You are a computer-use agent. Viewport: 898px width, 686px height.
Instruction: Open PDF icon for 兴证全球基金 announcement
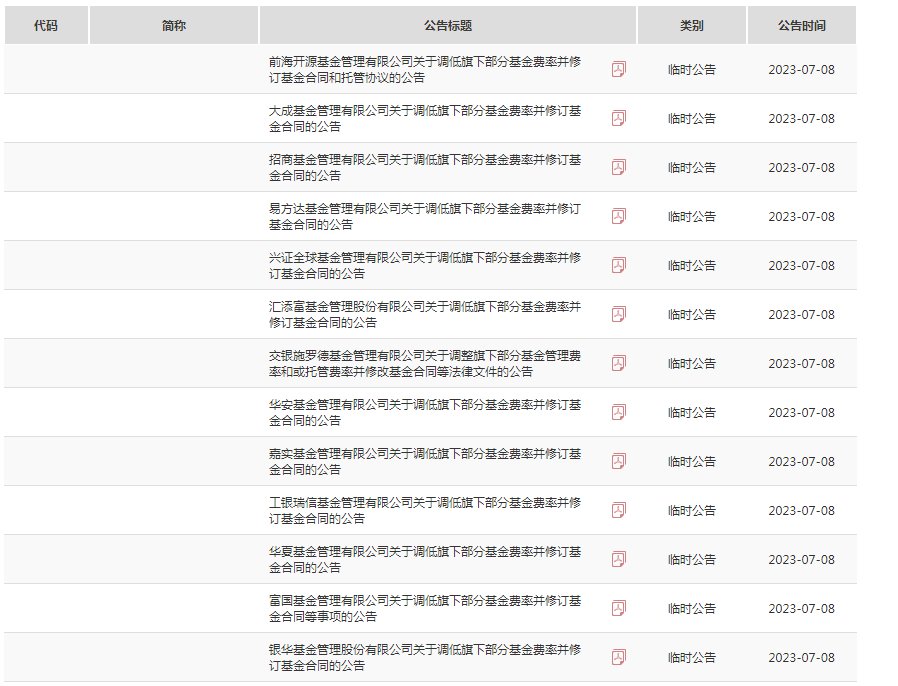tap(619, 265)
